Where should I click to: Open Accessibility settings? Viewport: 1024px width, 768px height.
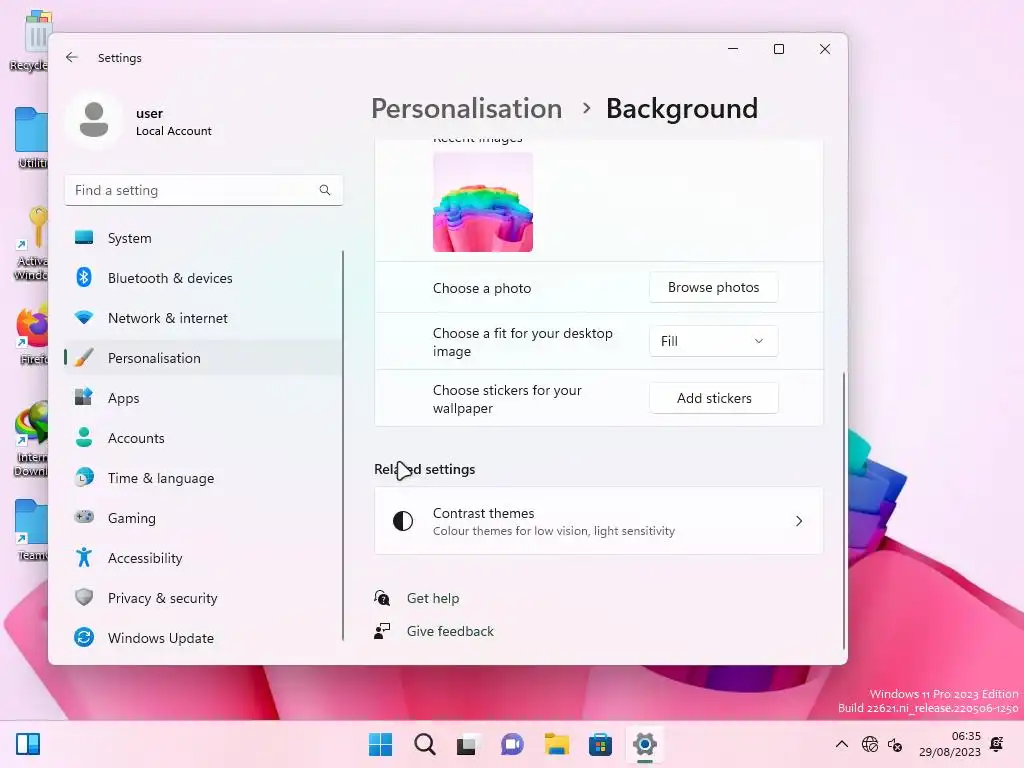(204, 558)
